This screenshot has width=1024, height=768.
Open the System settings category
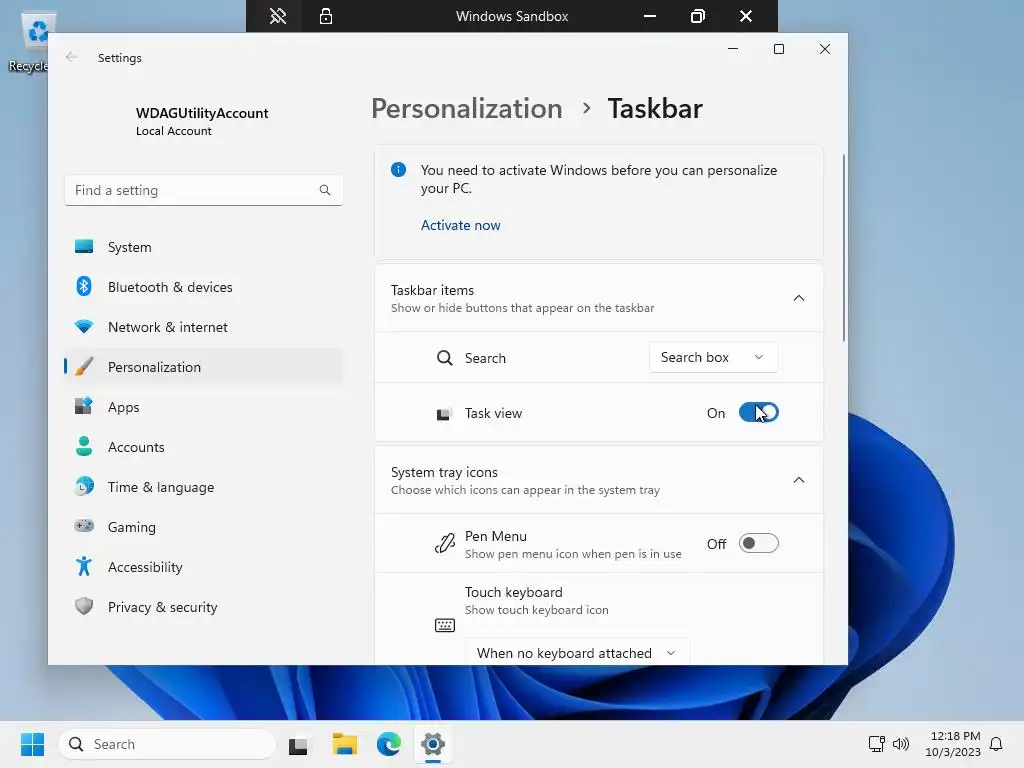point(204,247)
